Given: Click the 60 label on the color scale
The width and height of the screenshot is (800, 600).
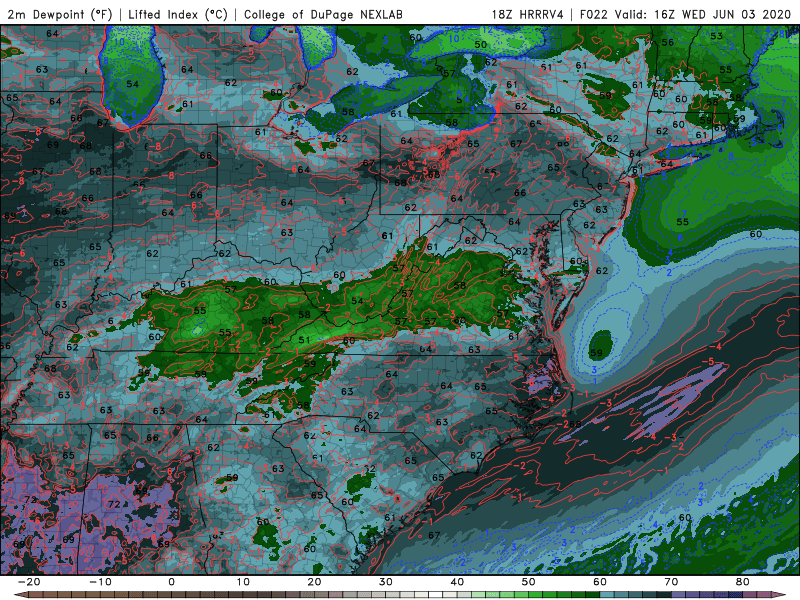Looking at the screenshot, I should (x=600, y=582).
